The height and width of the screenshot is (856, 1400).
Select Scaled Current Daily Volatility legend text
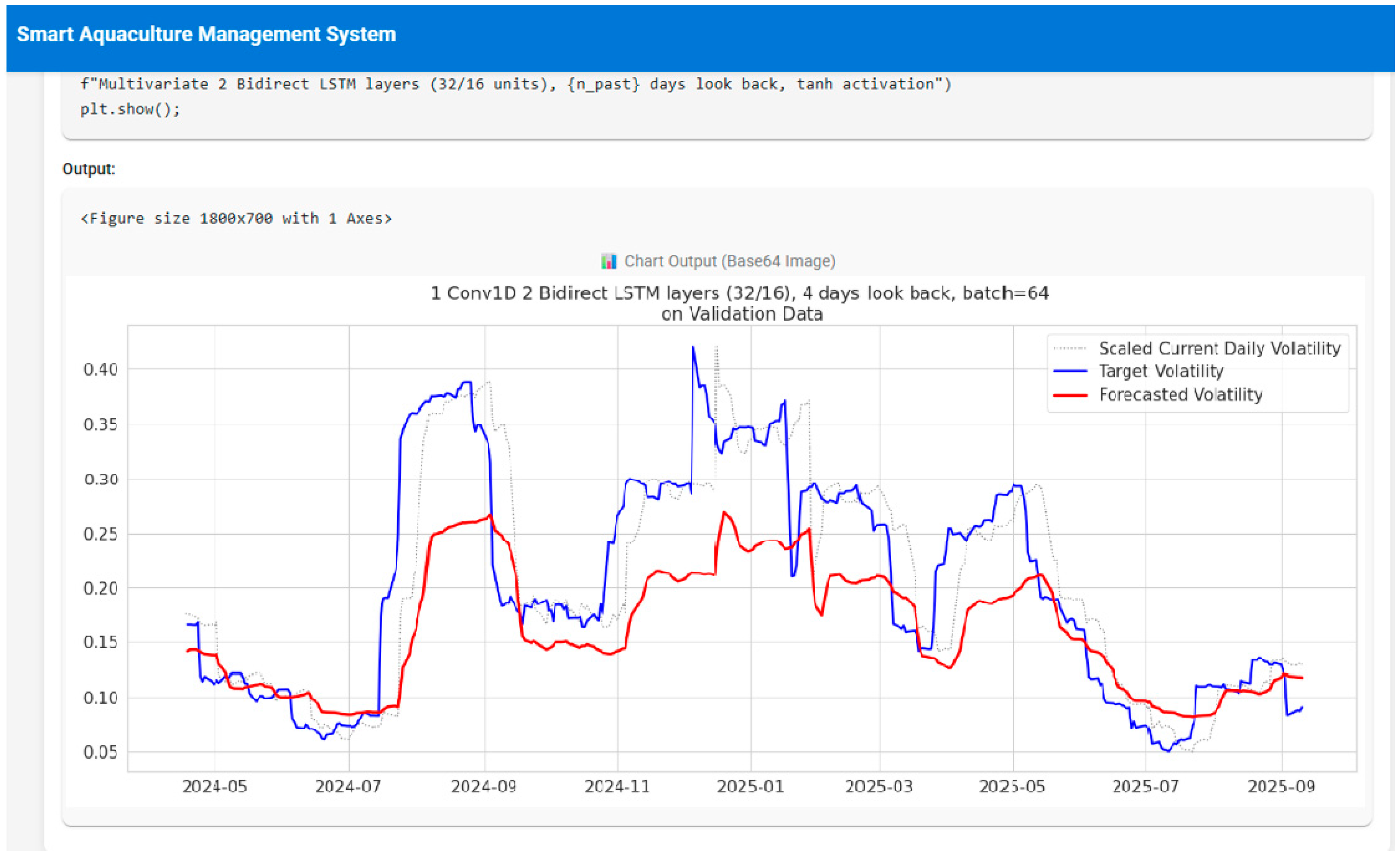[1219, 348]
